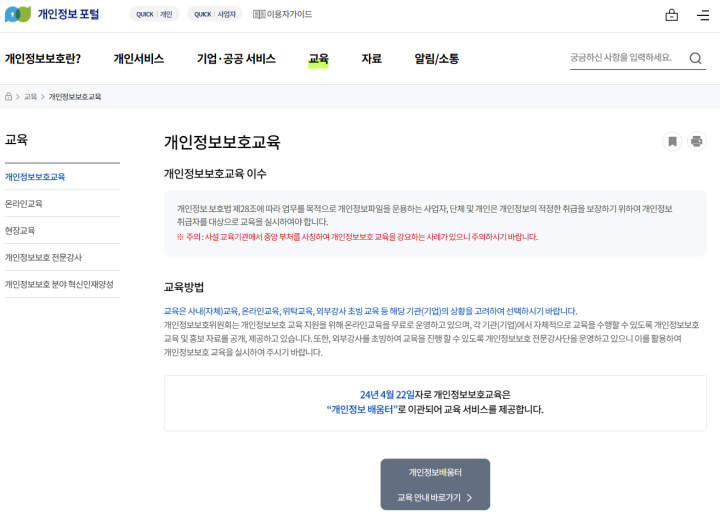Click the 교육방법 heading
Screen dimensions: 720x514
click(x=184, y=287)
